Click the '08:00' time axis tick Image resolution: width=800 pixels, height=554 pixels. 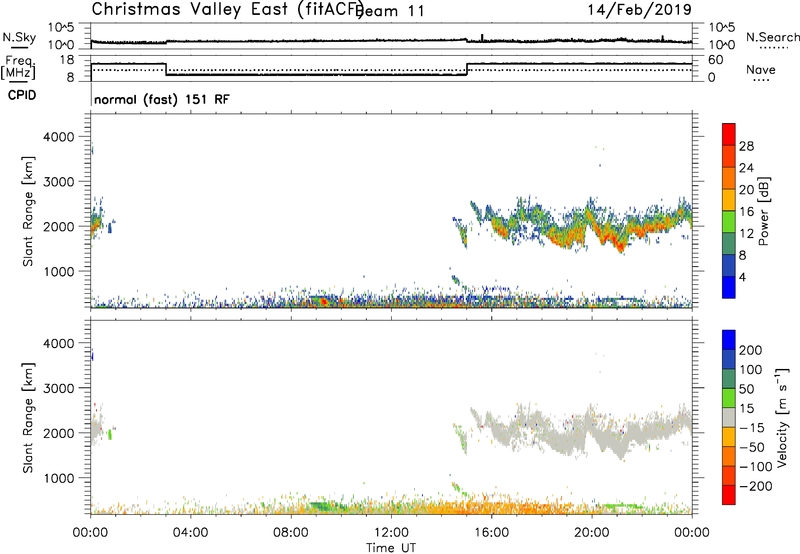coord(291,533)
